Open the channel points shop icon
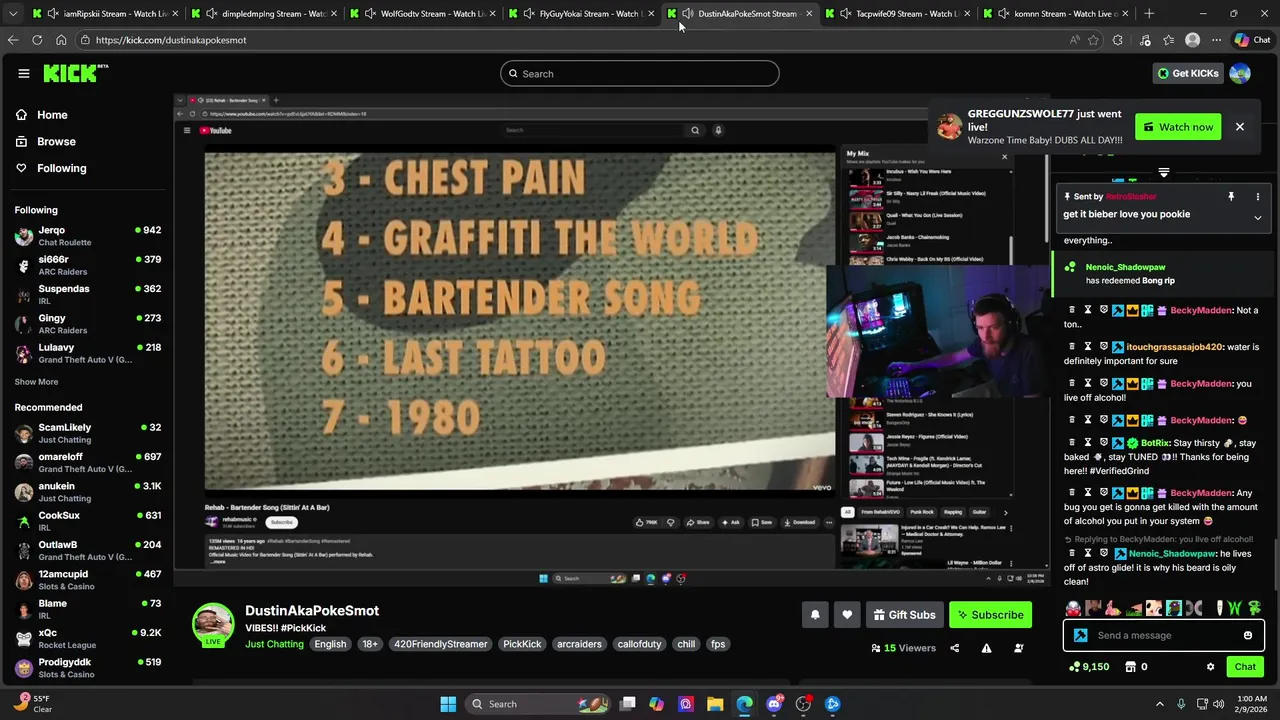The width and height of the screenshot is (1280, 720). tap(1130, 667)
